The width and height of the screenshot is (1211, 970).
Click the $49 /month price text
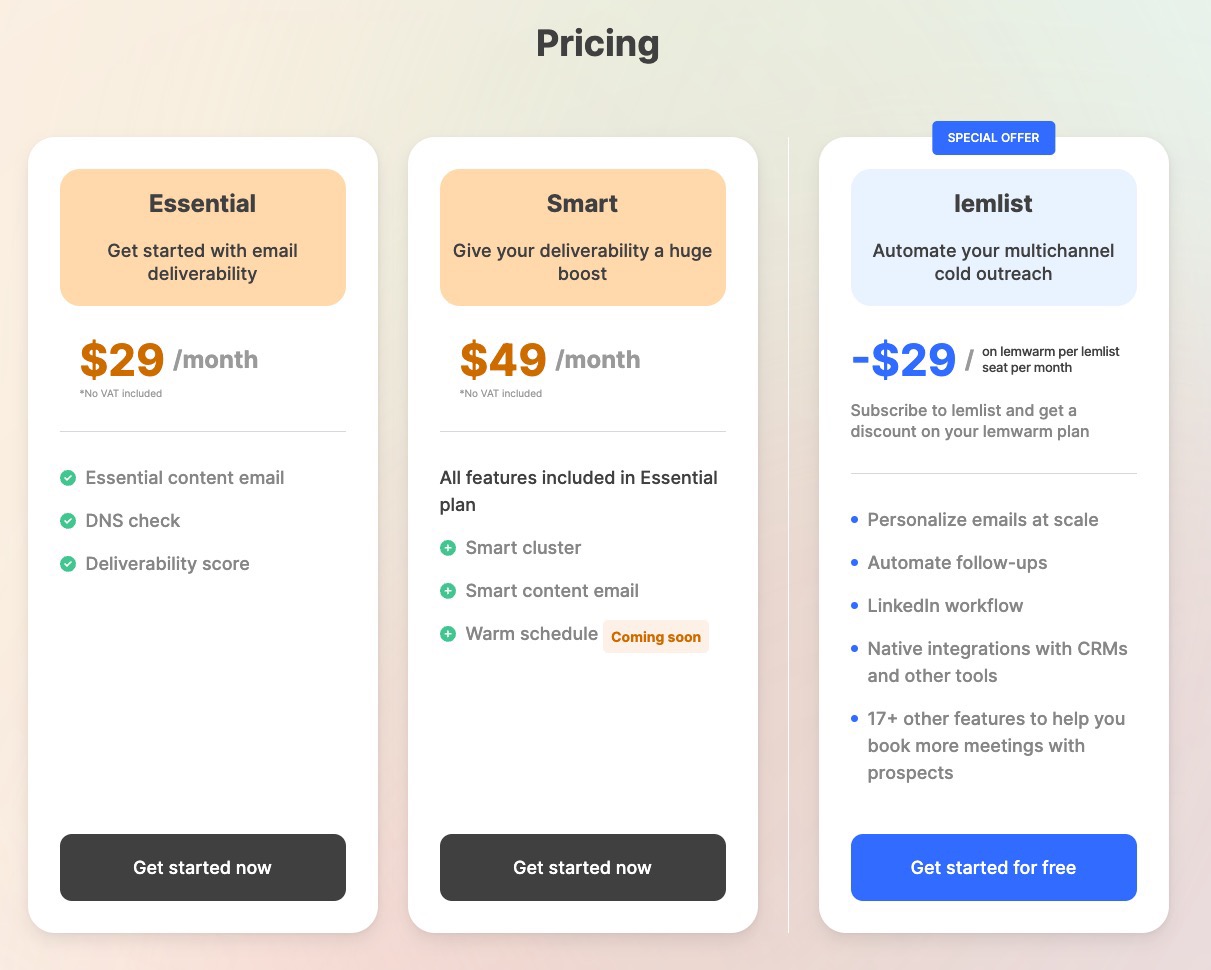click(x=550, y=360)
